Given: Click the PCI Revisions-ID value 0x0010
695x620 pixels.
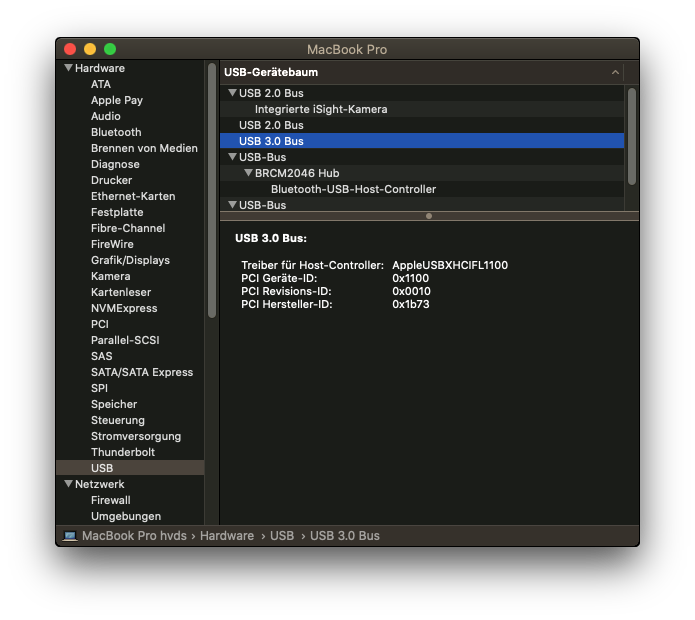Looking at the screenshot, I should point(411,291).
